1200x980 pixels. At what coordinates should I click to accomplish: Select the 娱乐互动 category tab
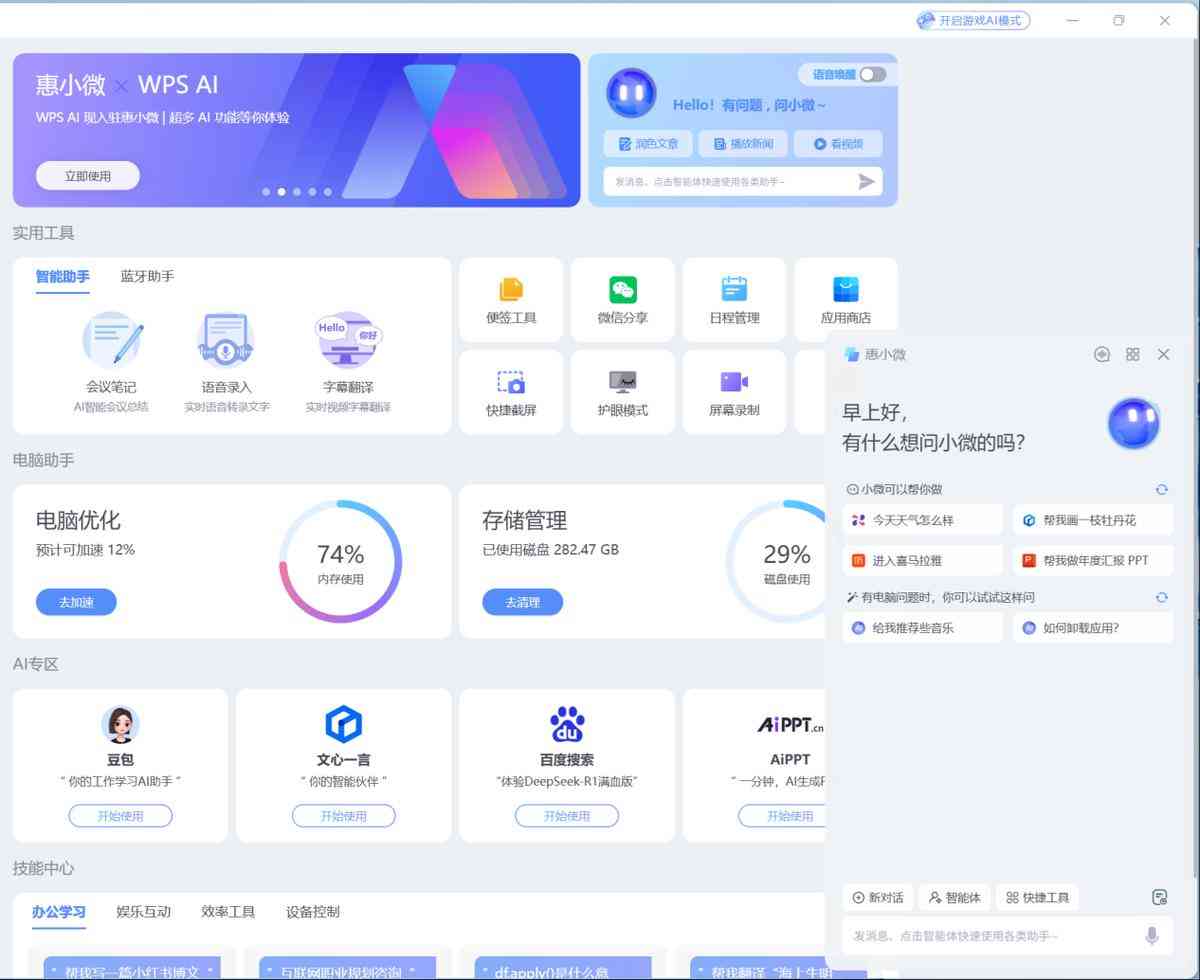point(145,911)
